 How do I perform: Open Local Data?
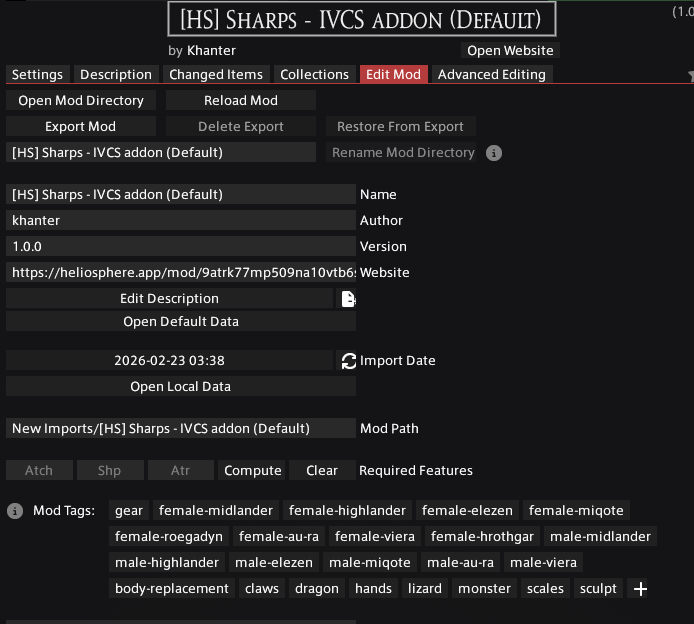pyautogui.click(x=180, y=387)
